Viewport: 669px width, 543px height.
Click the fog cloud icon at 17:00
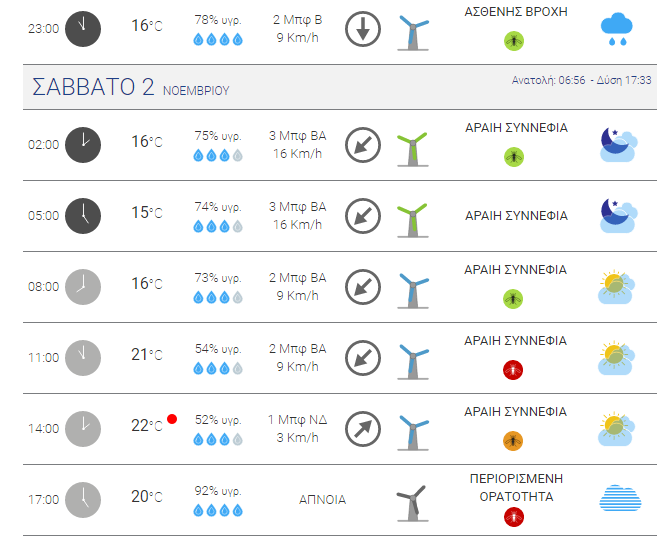click(x=620, y=498)
